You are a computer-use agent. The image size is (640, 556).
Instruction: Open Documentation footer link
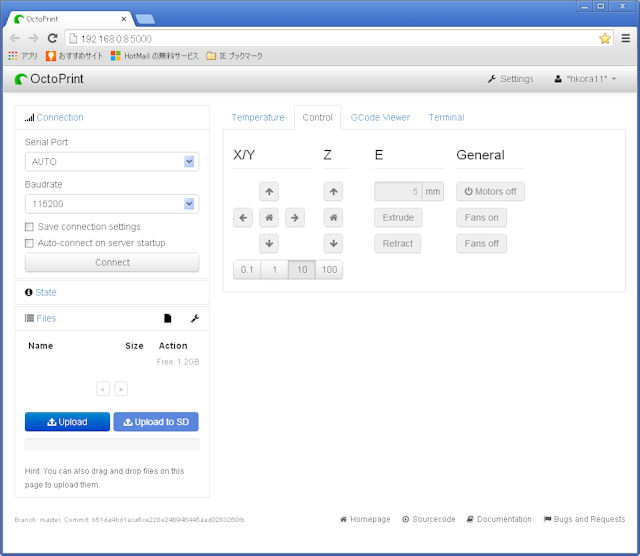(499, 519)
